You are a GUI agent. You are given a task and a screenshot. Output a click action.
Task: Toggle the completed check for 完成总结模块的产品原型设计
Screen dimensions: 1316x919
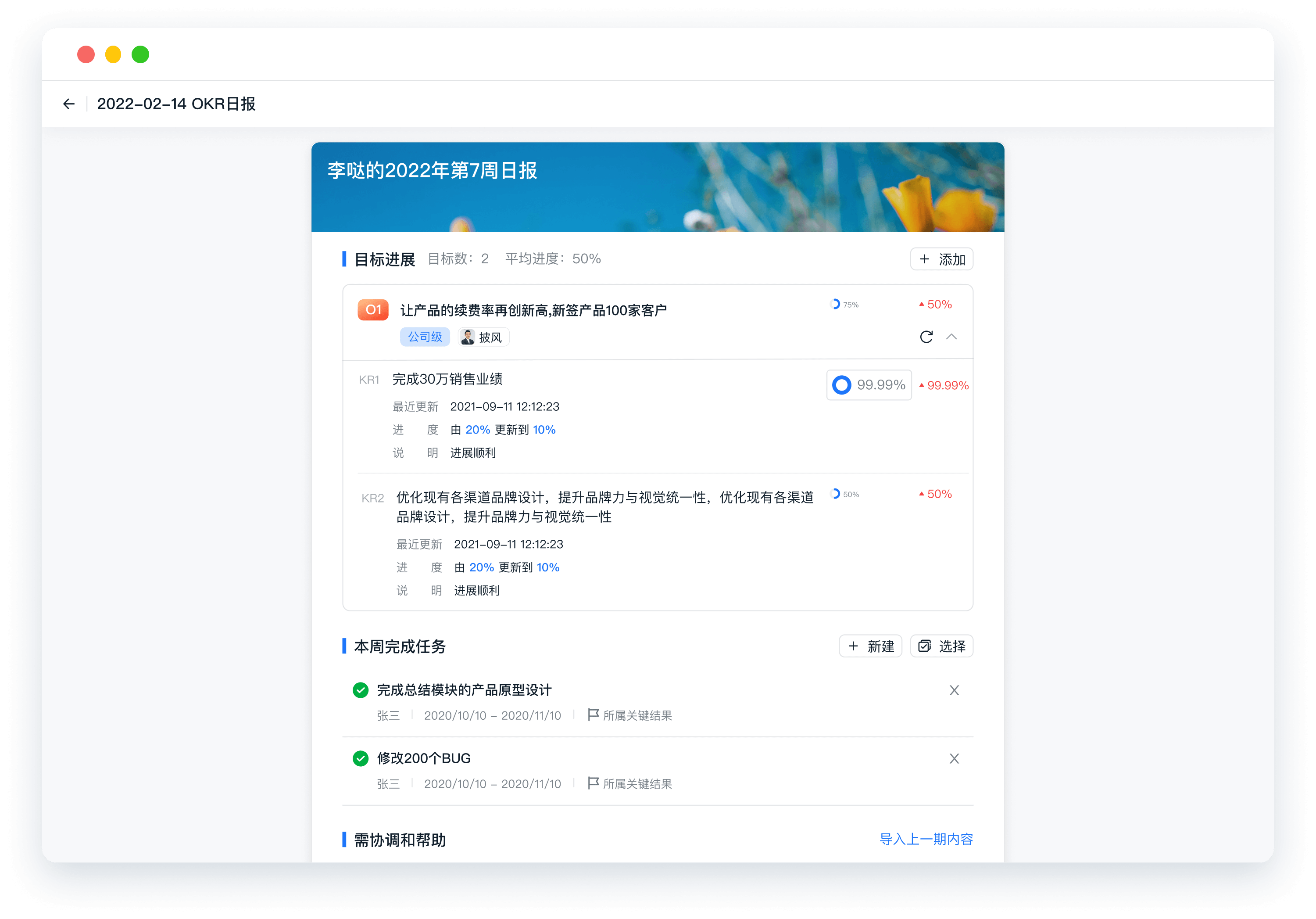361,689
